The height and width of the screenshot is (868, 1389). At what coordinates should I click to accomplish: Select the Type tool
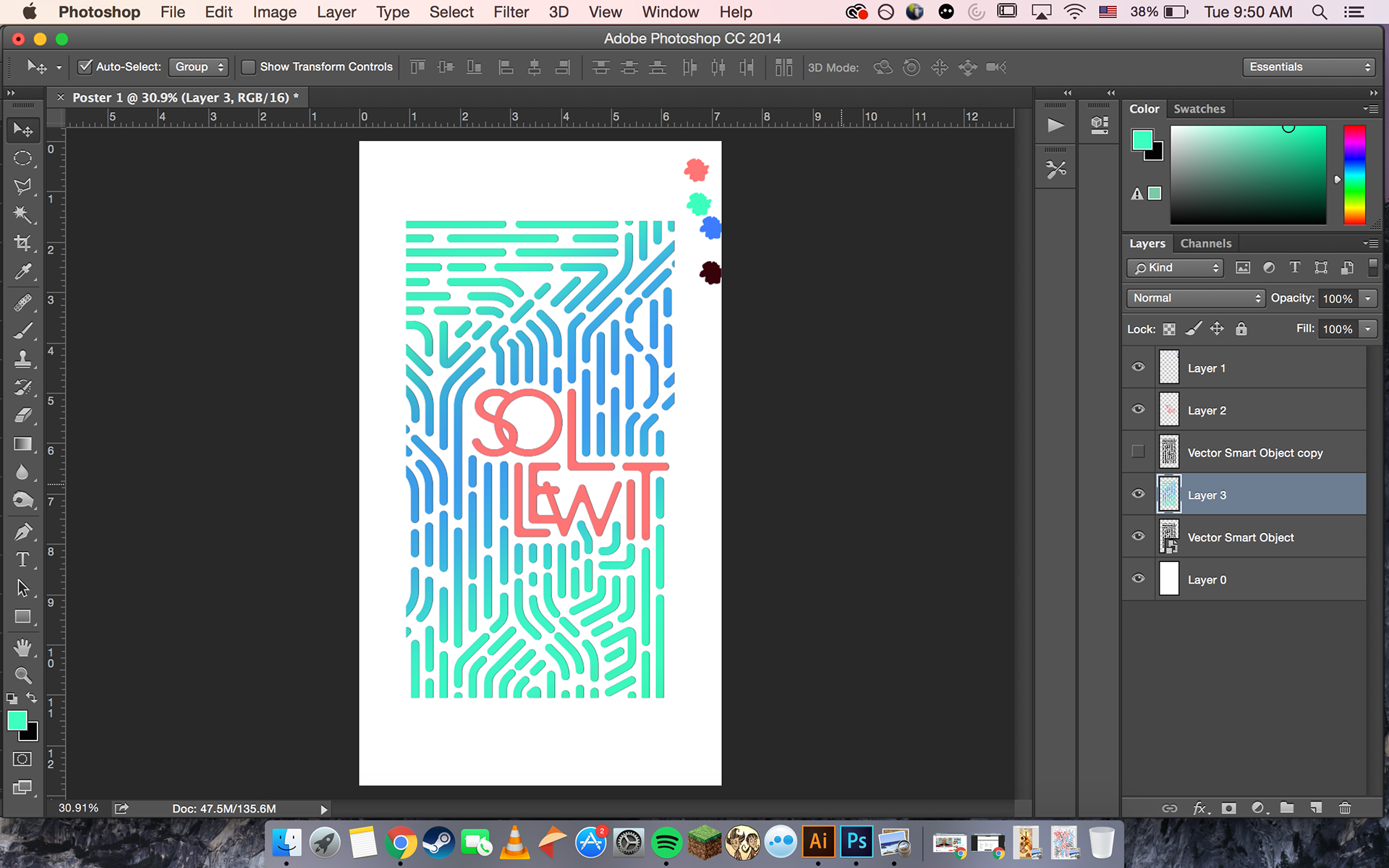tap(23, 560)
